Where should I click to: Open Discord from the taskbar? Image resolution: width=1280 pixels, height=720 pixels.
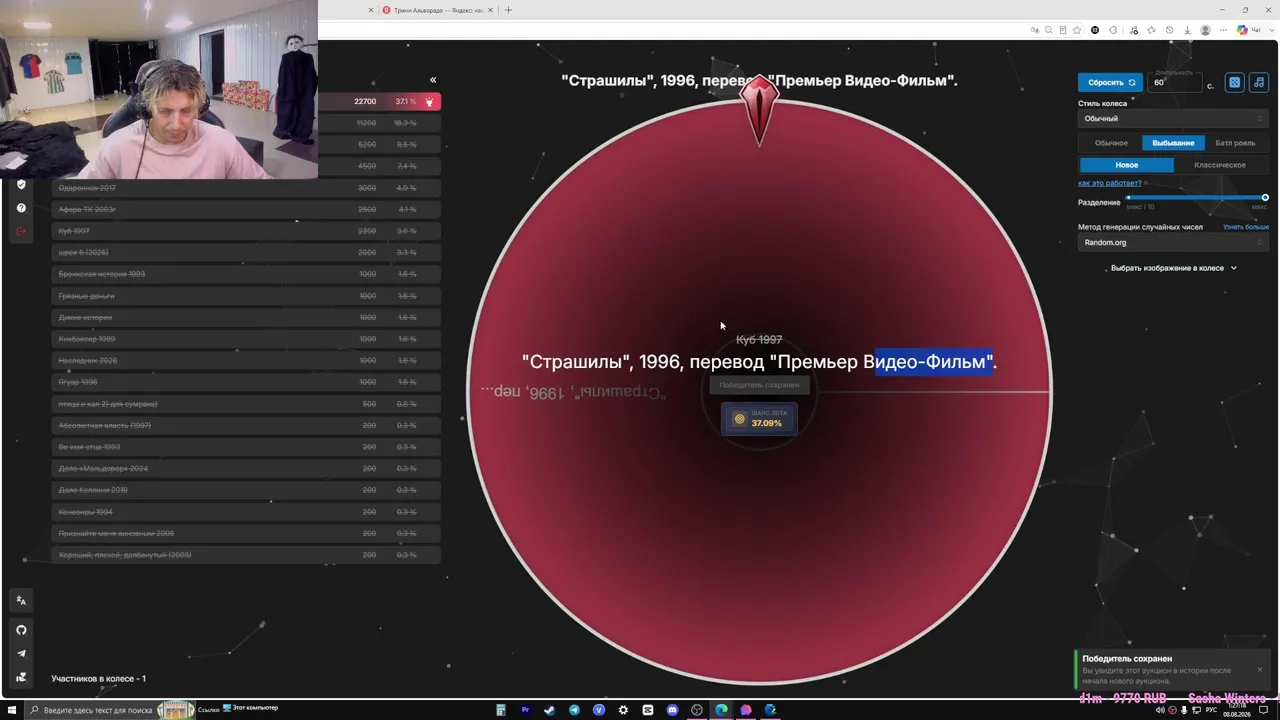(x=672, y=710)
